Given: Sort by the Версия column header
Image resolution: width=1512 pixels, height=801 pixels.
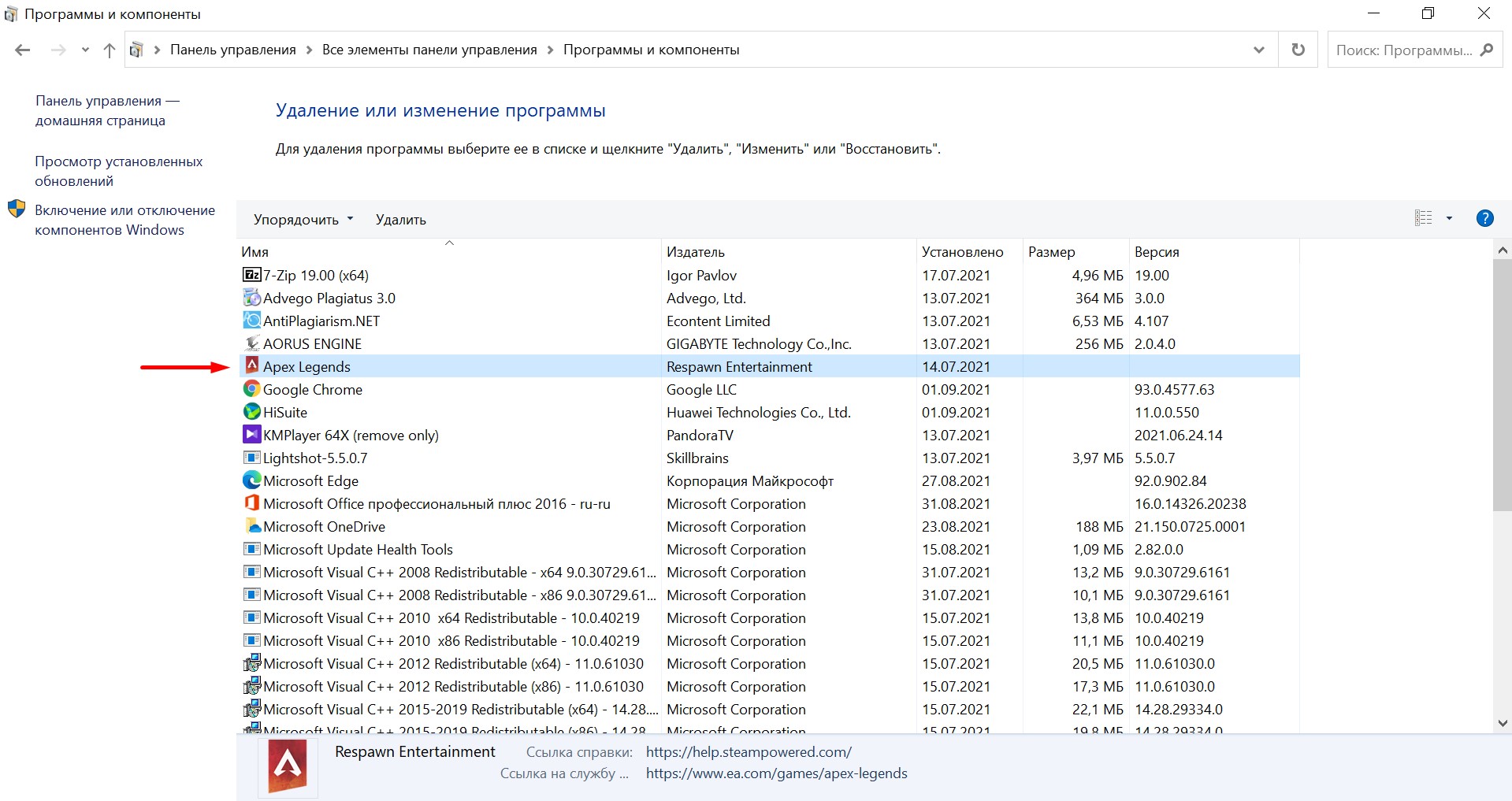Looking at the screenshot, I should click(1213, 252).
